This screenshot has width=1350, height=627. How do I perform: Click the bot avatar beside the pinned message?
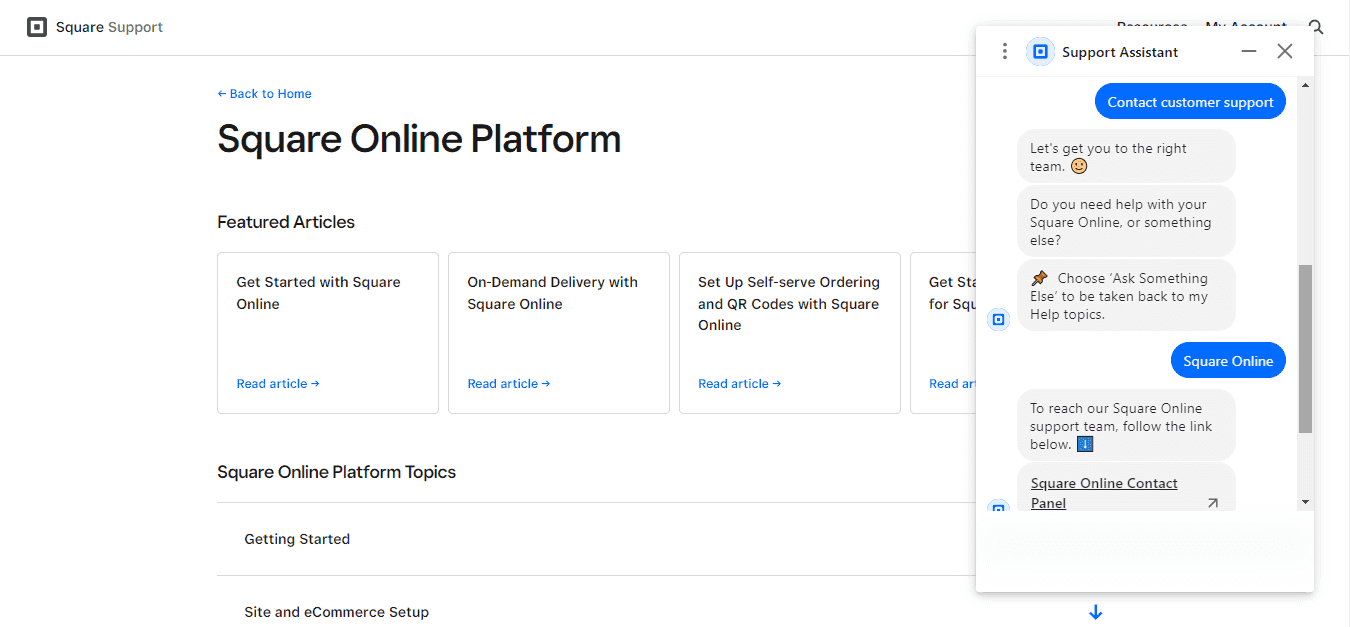coord(998,319)
